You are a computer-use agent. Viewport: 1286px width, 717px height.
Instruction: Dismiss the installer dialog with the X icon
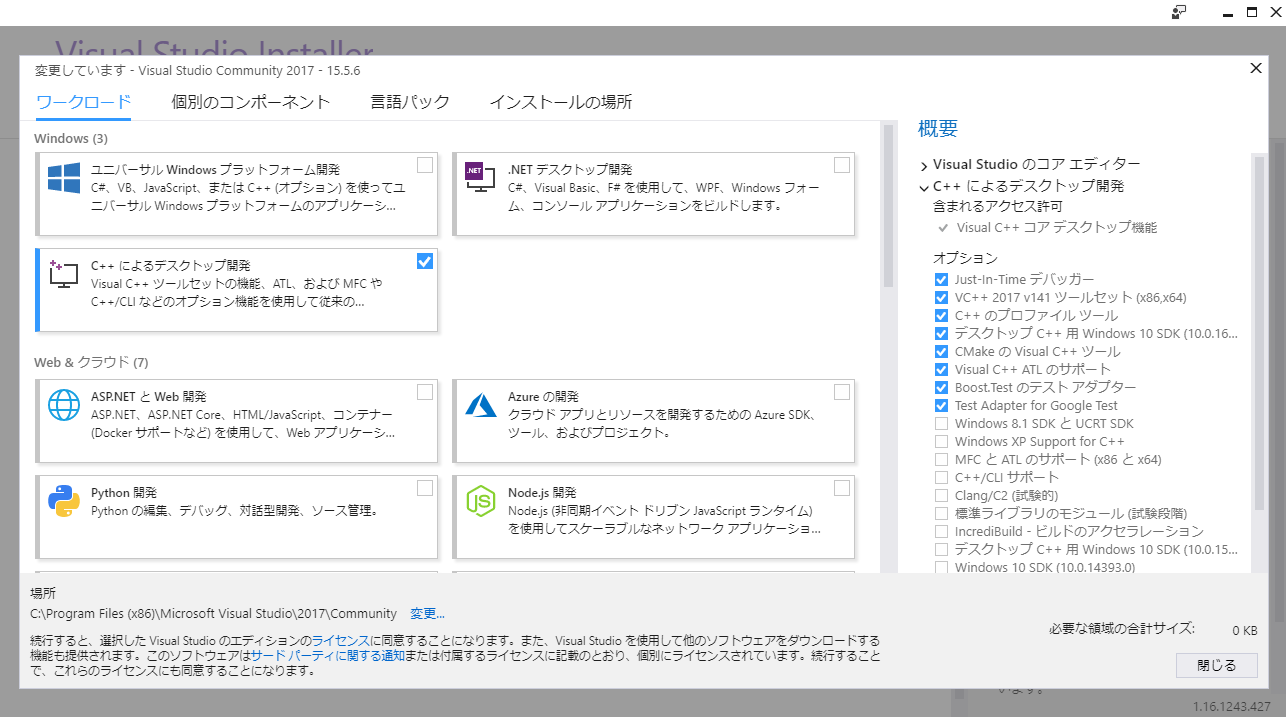click(x=1255, y=68)
